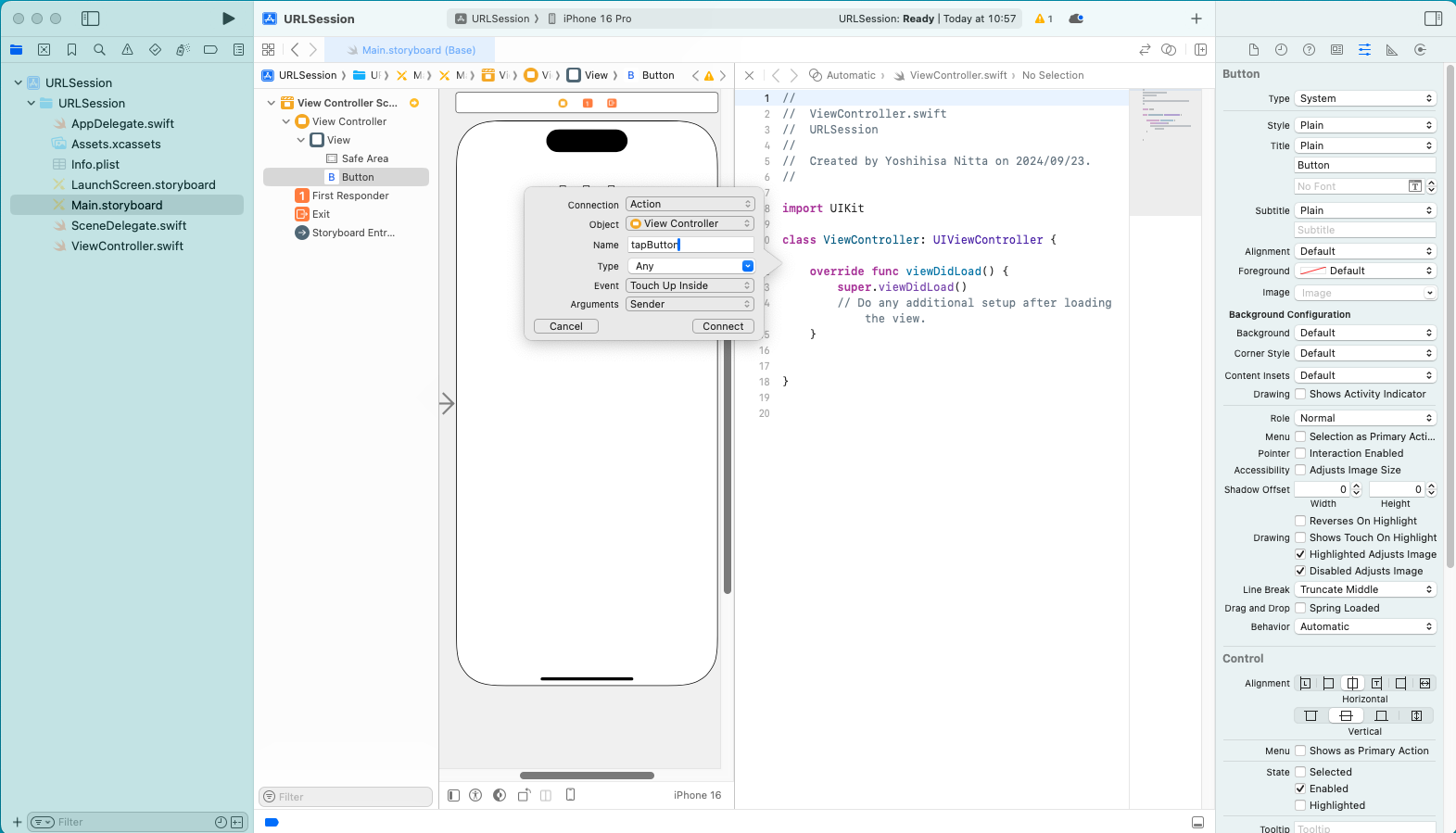Open the Connection dropdown set to Action

pyautogui.click(x=690, y=204)
